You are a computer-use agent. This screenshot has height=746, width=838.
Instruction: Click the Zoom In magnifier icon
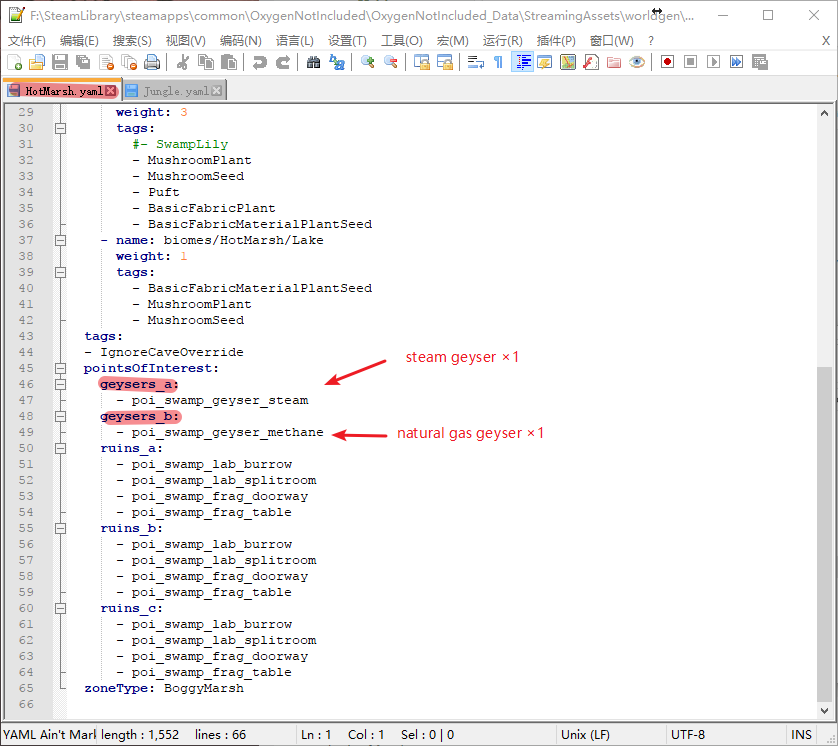pyautogui.click(x=368, y=62)
